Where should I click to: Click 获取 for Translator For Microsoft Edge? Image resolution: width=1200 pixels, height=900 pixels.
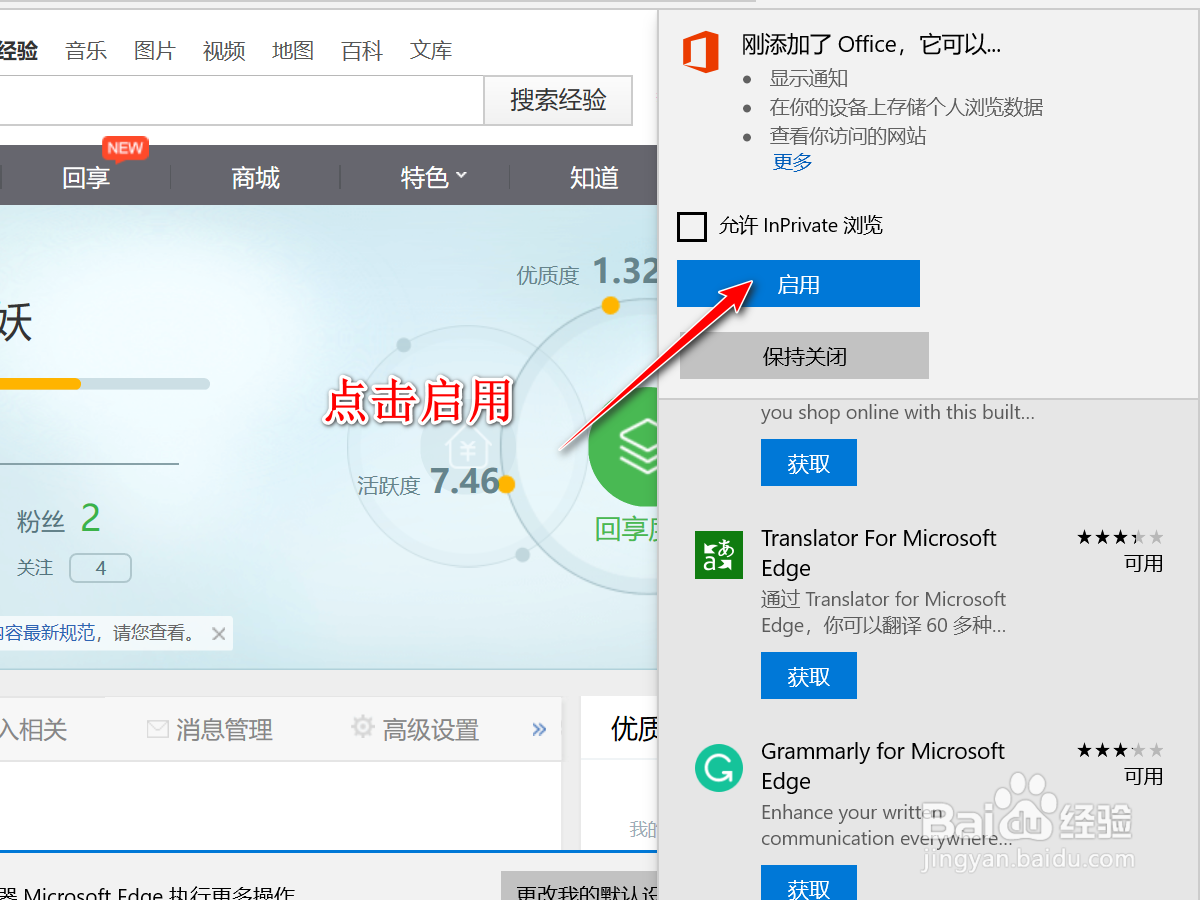(809, 676)
